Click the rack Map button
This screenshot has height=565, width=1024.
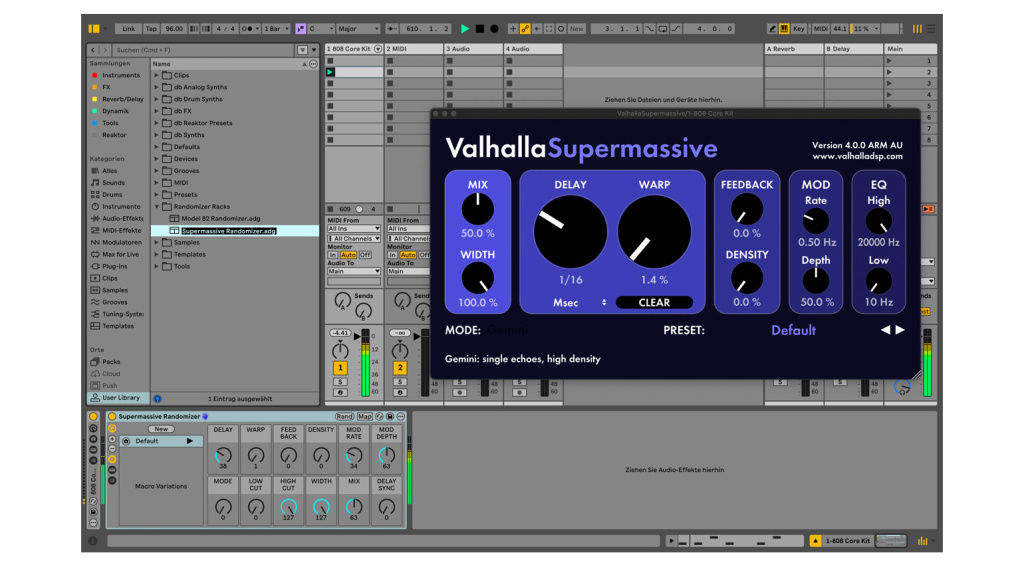(x=364, y=417)
